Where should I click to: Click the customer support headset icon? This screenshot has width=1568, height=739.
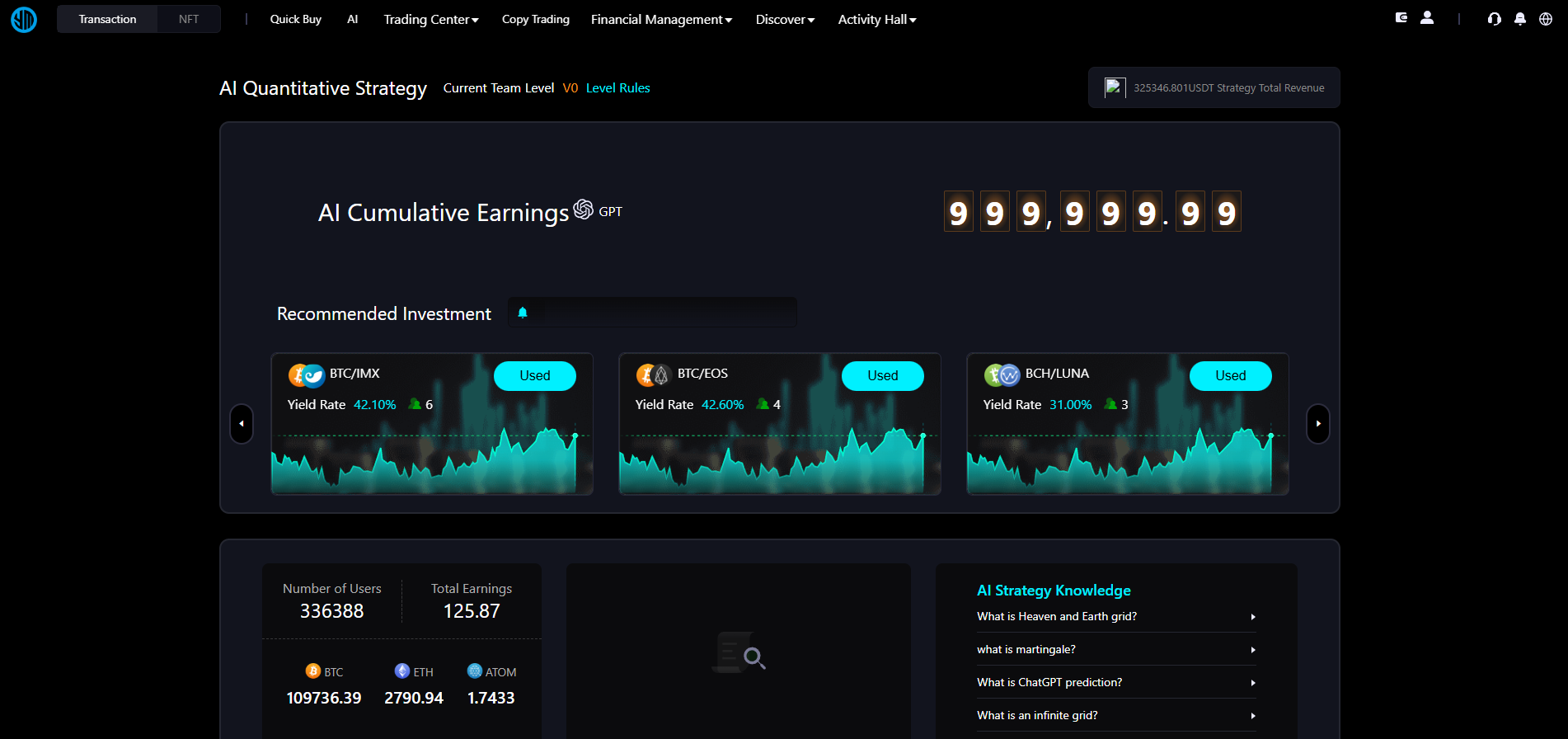pos(1494,19)
